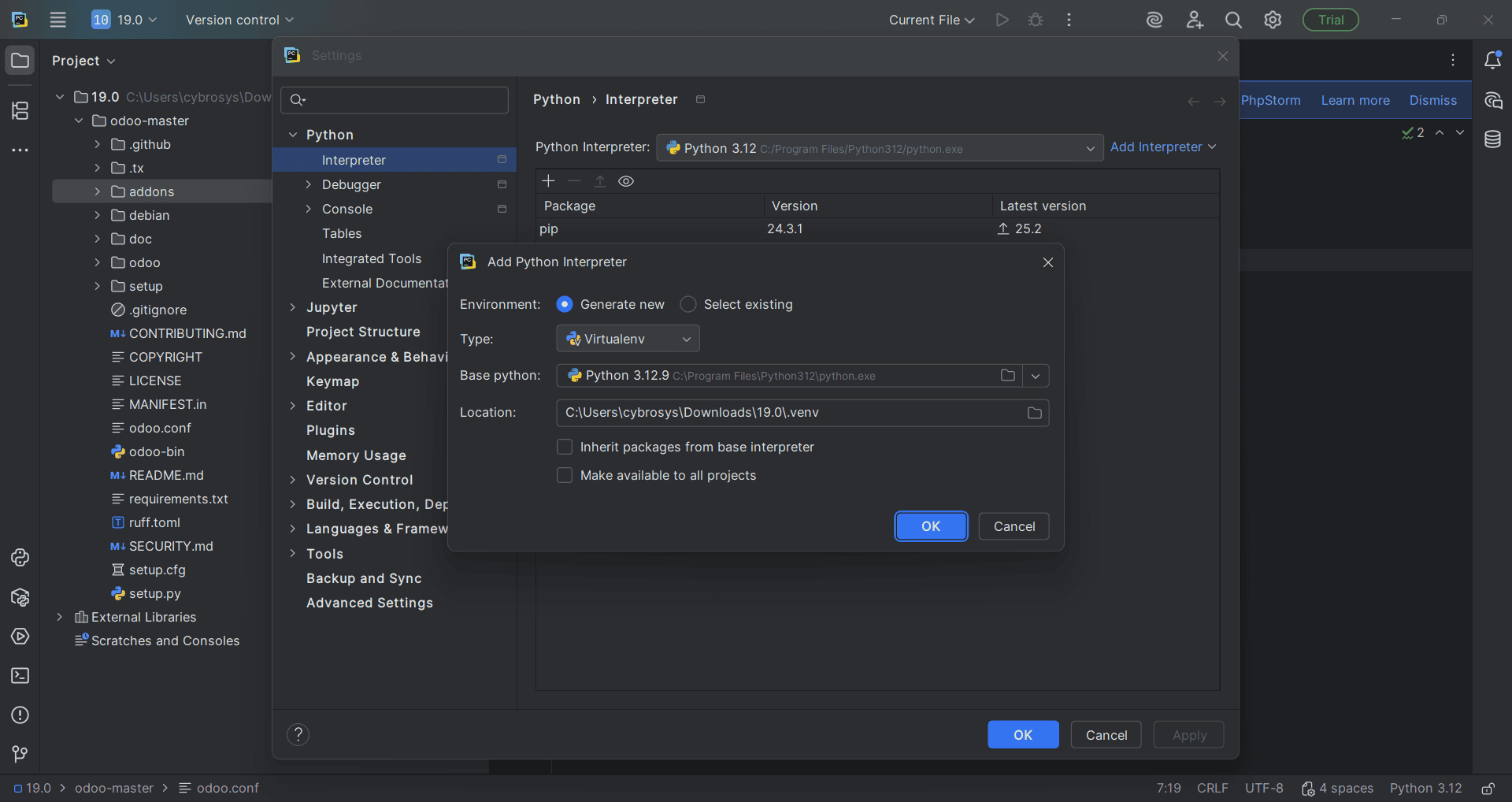1512x802 pixels.
Task: Click the Run button in toolbar
Action: pyautogui.click(x=1002, y=20)
